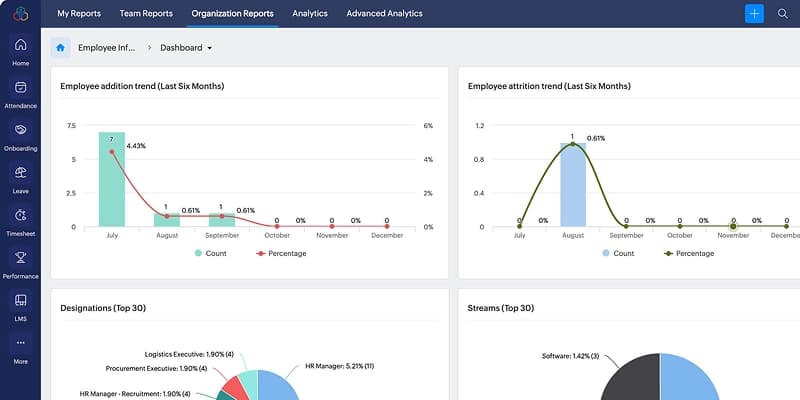The width and height of the screenshot is (800, 400).
Task: Click the August bar in addition trend
Action: [167, 220]
